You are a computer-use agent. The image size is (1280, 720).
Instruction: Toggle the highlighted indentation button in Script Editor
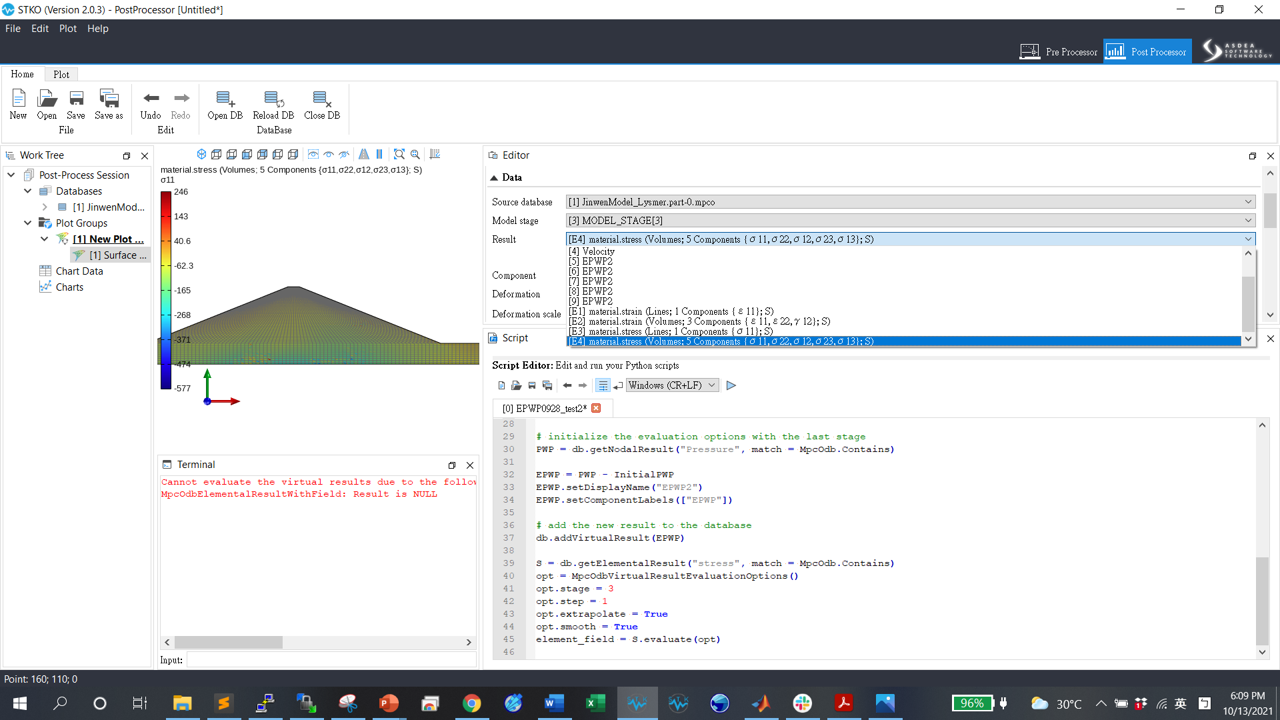click(x=603, y=385)
